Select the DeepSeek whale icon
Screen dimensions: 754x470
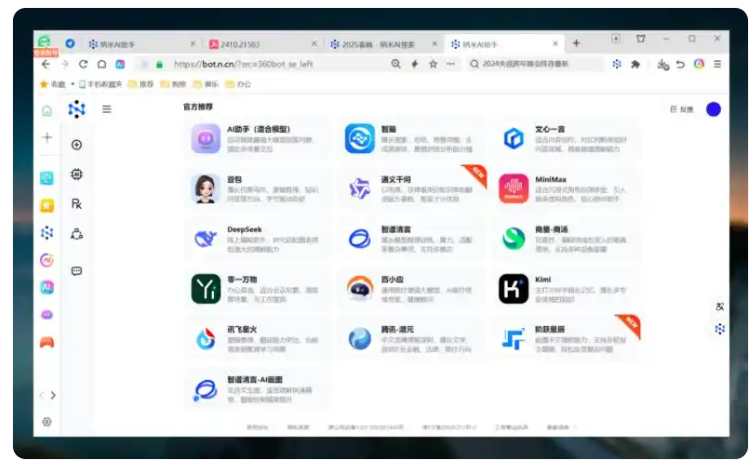pyautogui.click(x=206, y=239)
